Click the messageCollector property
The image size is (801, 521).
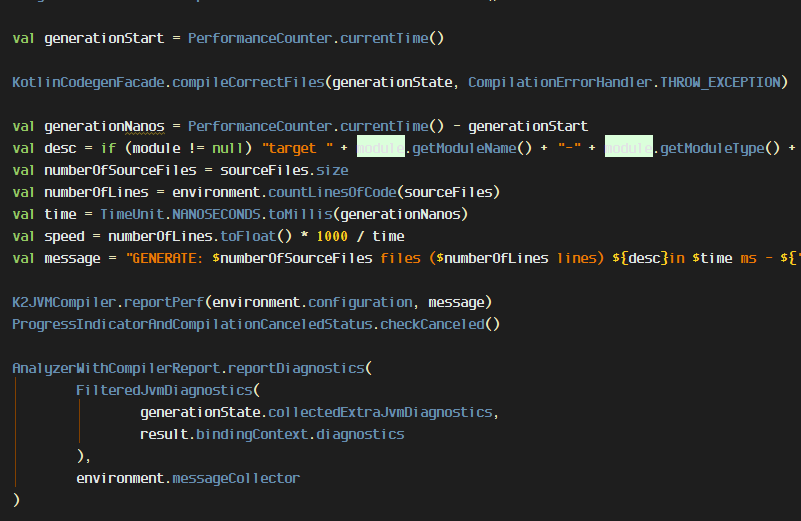click(x=236, y=478)
